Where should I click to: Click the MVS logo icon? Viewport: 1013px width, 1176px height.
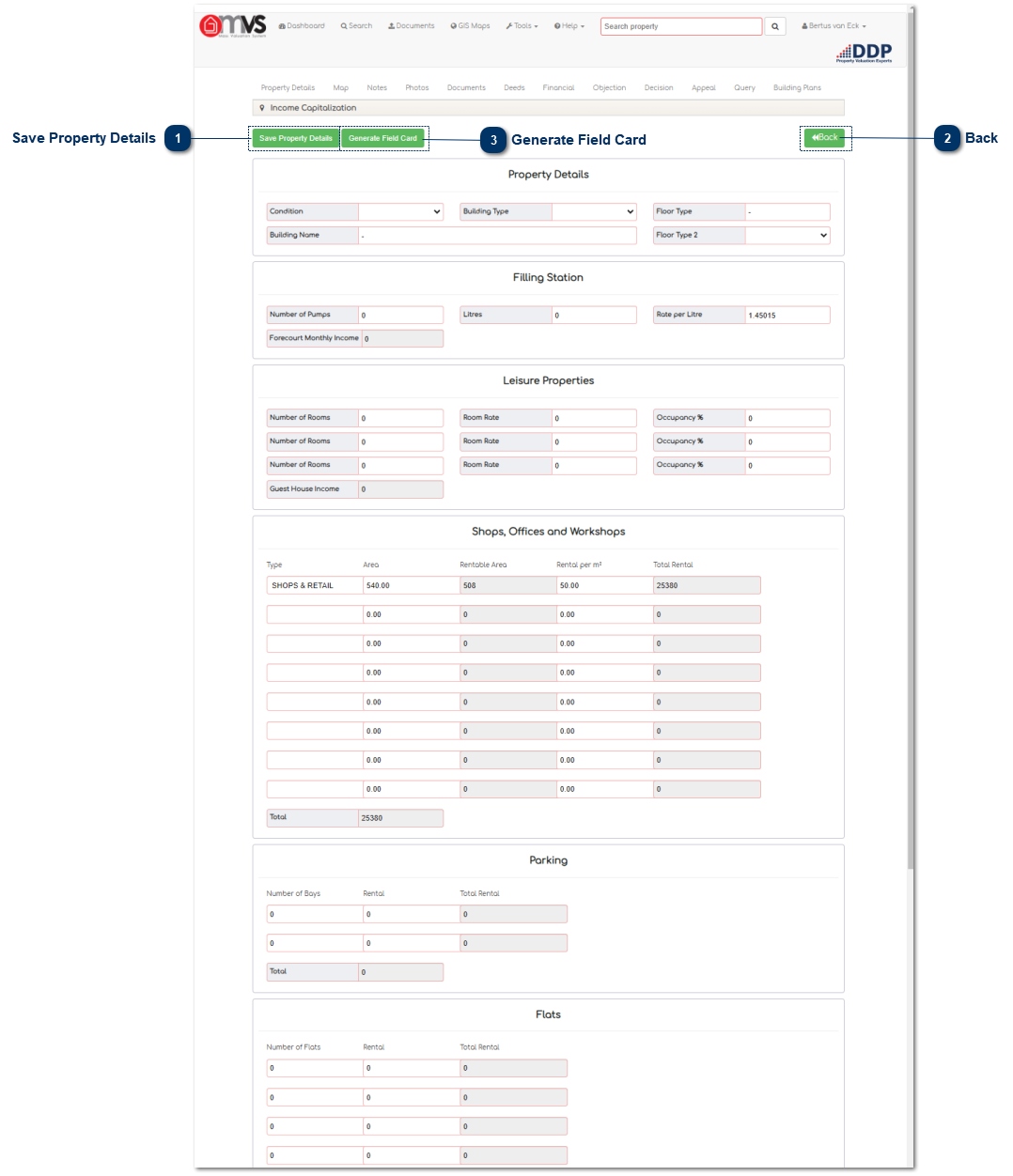[233, 25]
